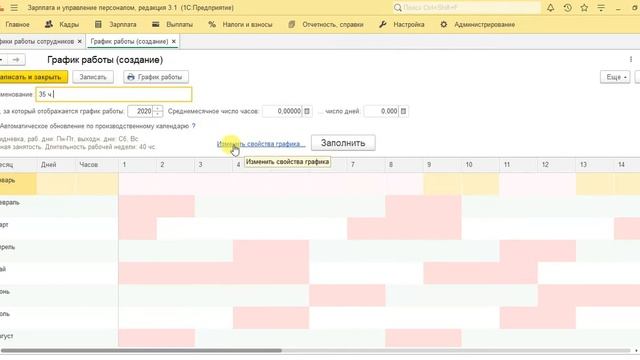Click the help question mark for auto-update
Viewport: 640px width, 360px height.
click(x=193, y=126)
